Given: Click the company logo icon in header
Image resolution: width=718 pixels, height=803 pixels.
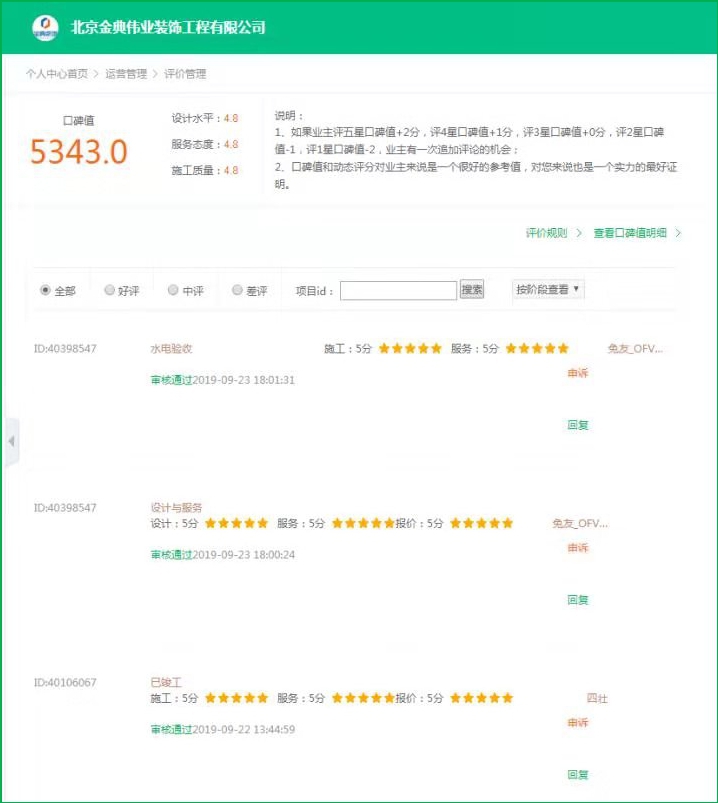Looking at the screenshot, I should [45, 27].
